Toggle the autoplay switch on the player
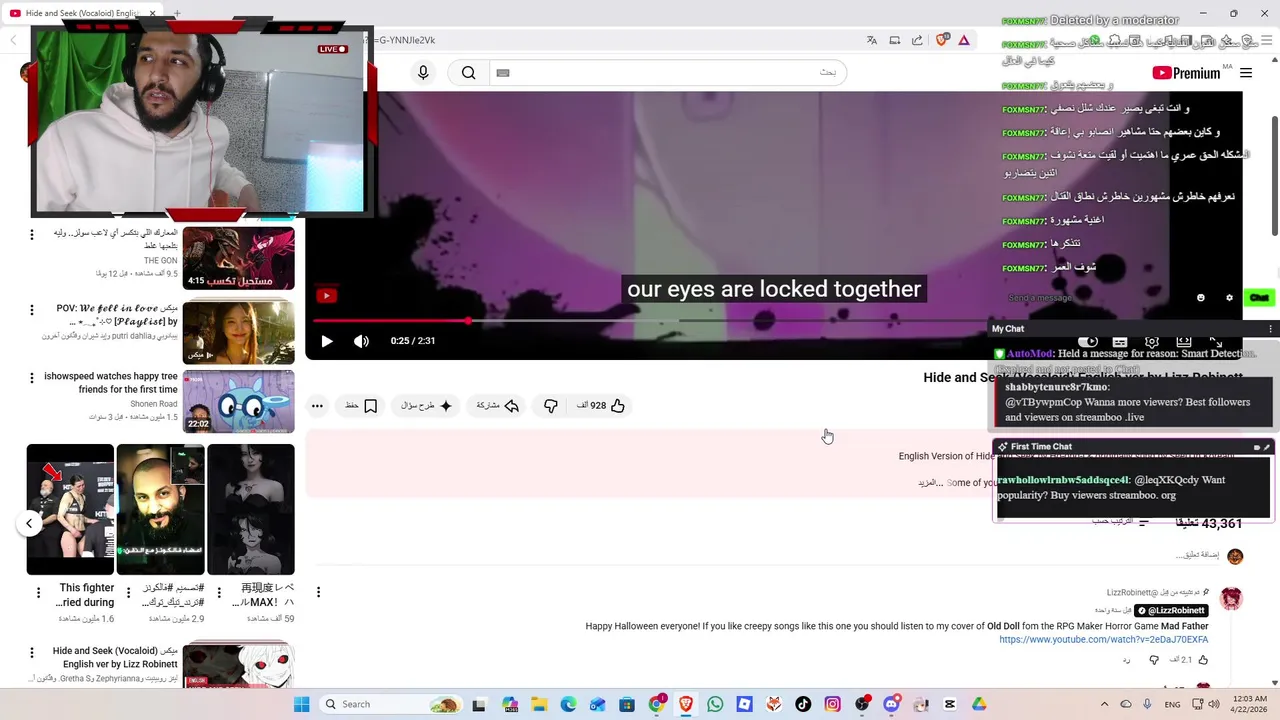This screenshot has width=1280, height=720. click(1088, 342)
